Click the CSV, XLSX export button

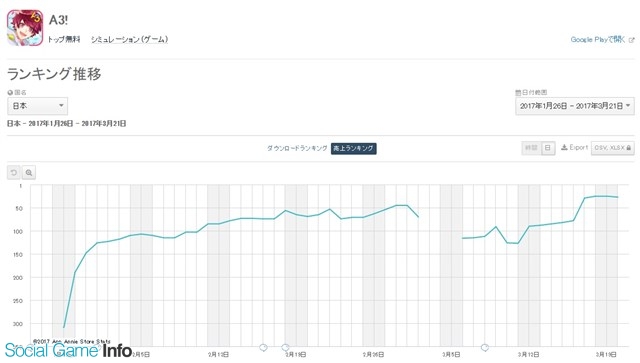(613, 148)
